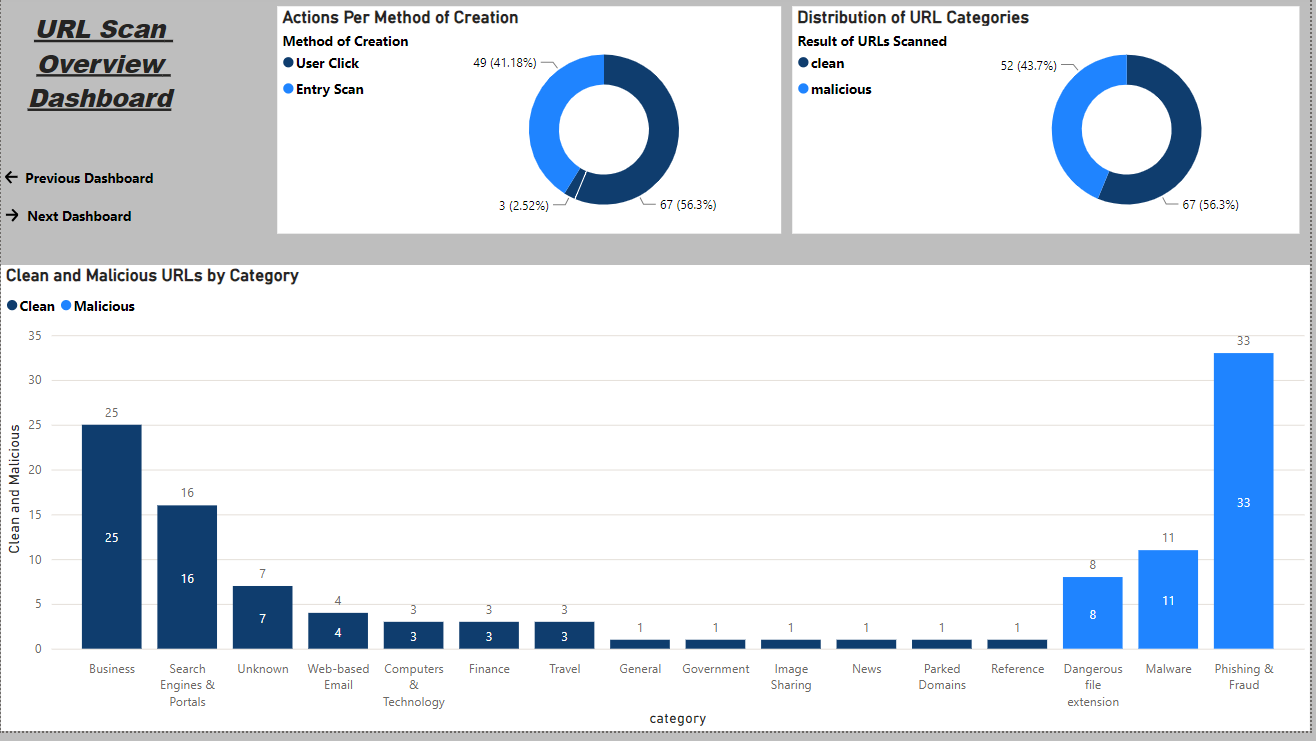Click the Malware category bar
Viewport: 1316px width, 741px height.
click(1168, 600)
